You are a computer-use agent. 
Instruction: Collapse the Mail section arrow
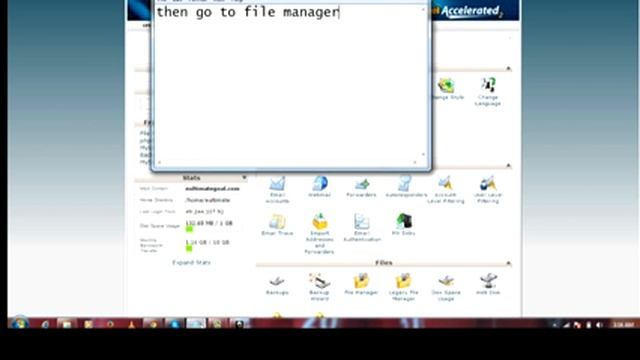tap(509, 165)
